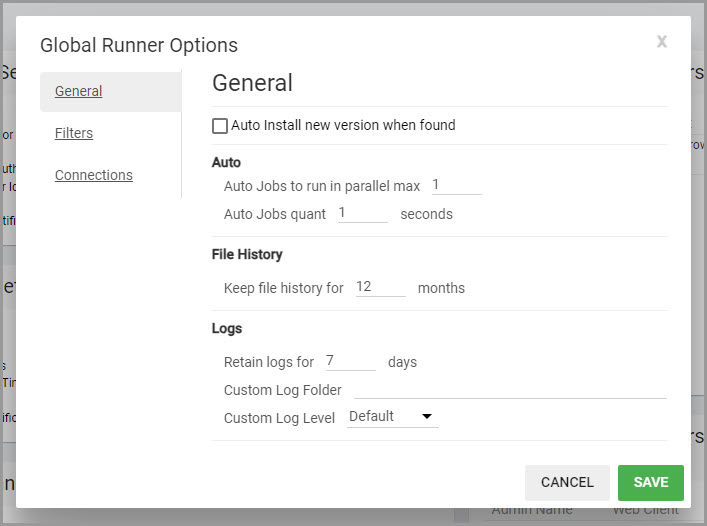Click the Custom Log Folder input

[510, 389]
